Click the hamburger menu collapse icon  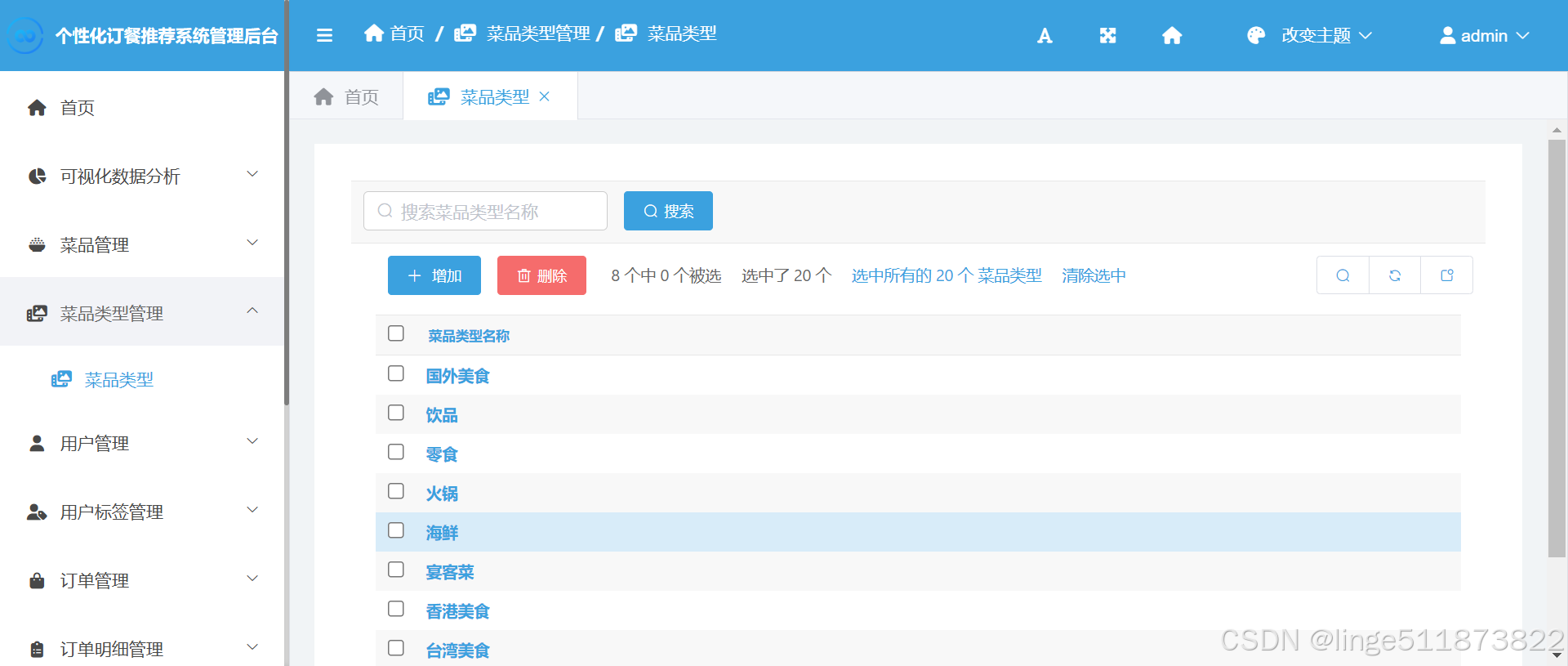[x=324, y=35]
